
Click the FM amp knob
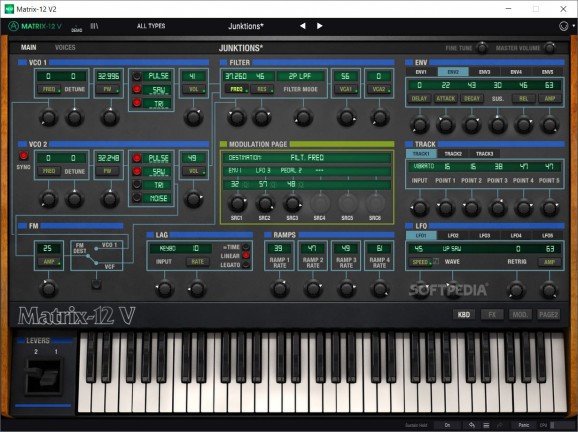click(48, 288)
